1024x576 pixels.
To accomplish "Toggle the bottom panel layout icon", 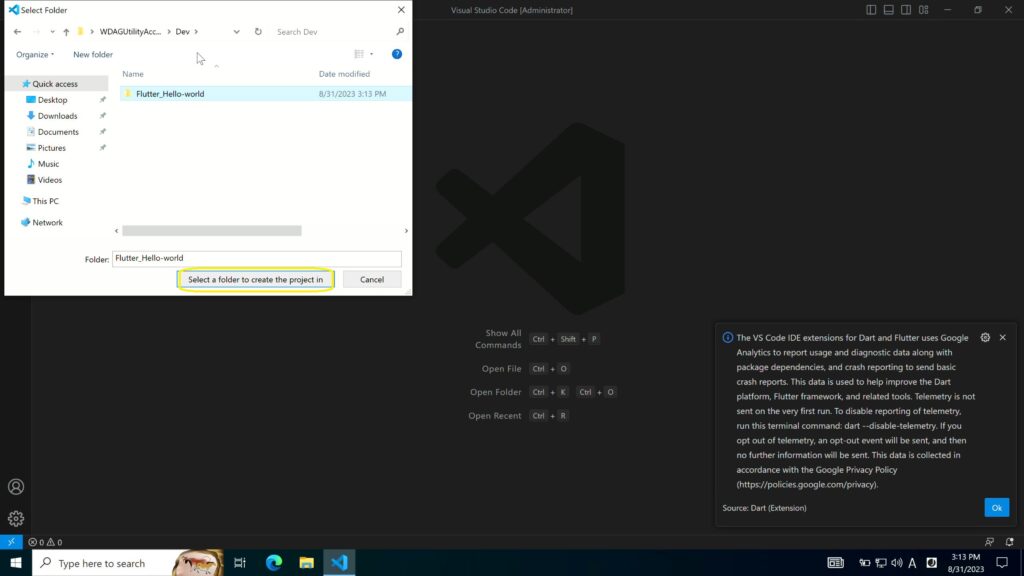I will [x=889, y=10].
